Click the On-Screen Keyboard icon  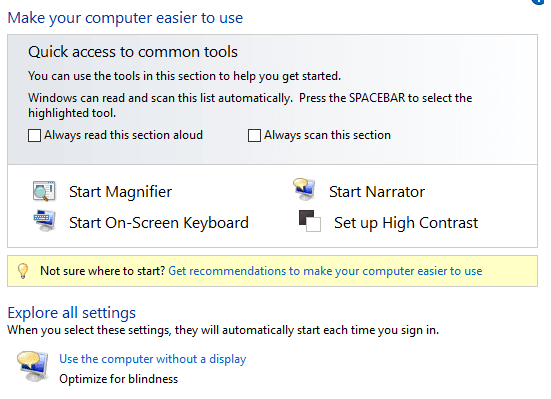(44, 220)
